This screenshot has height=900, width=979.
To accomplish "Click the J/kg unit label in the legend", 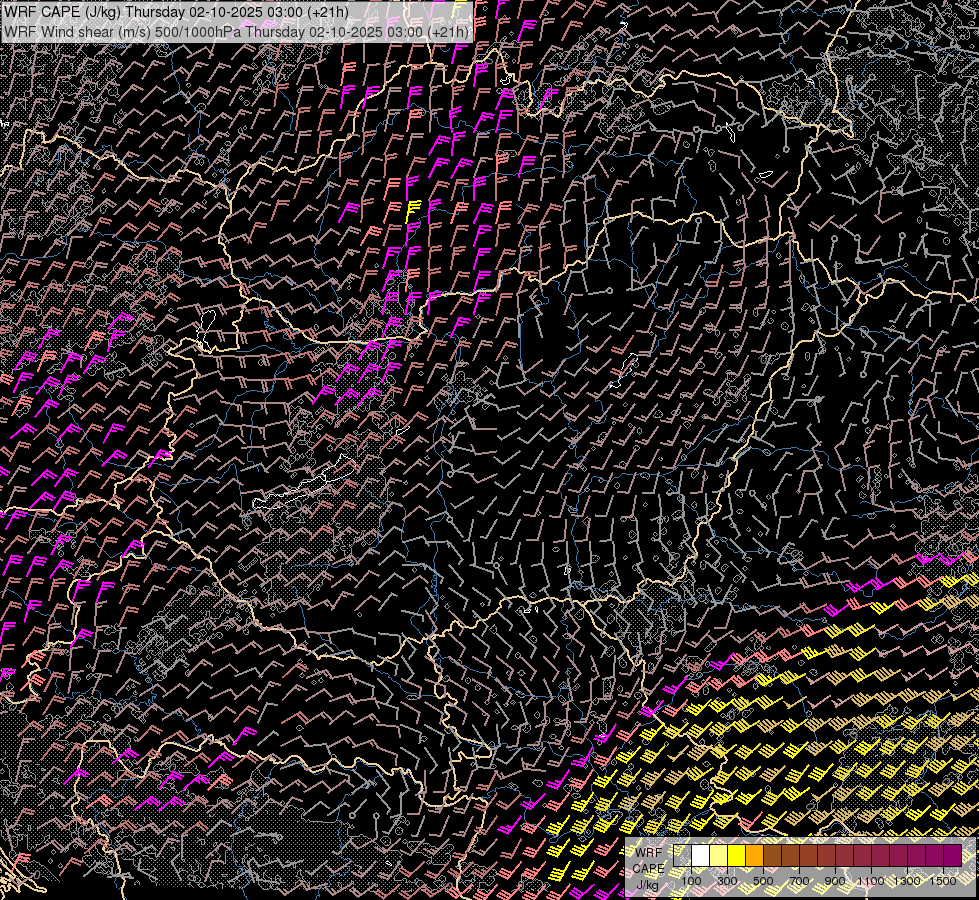I will point(647,885).
